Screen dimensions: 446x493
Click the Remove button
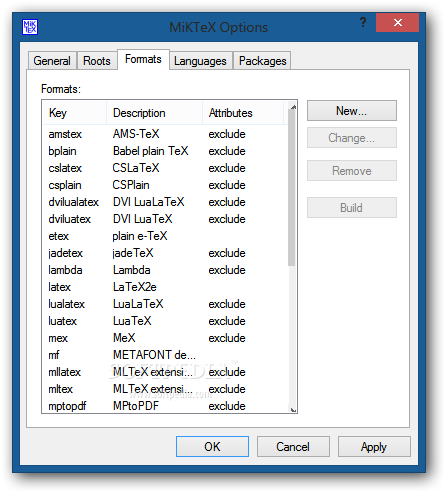coord(352,171)
